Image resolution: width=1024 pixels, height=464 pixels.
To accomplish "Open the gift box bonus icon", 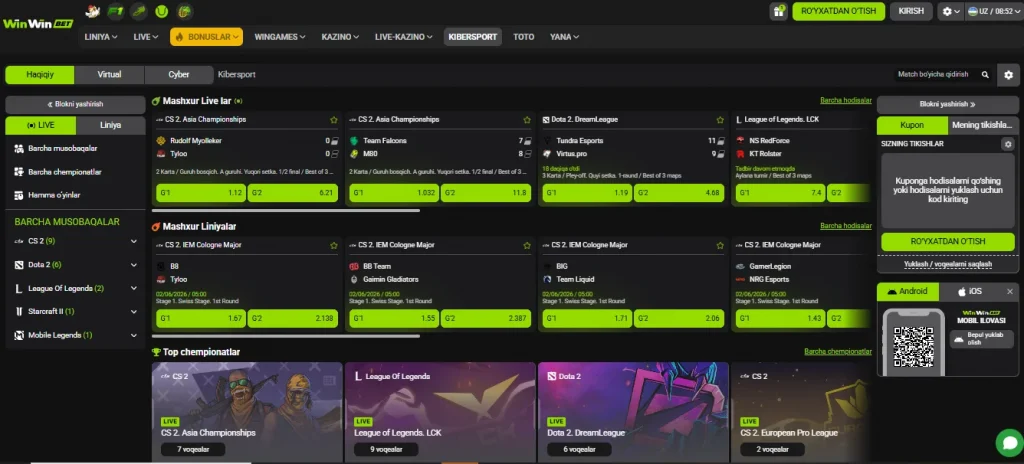I will pos(778,11).
